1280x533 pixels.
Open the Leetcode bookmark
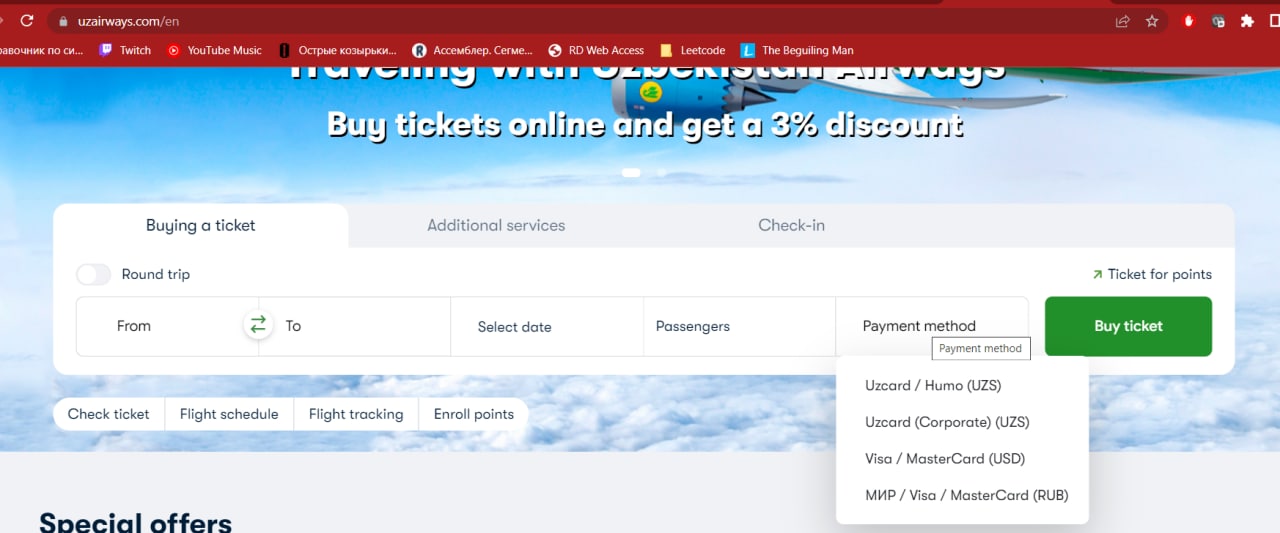click(x=693, y=50)
